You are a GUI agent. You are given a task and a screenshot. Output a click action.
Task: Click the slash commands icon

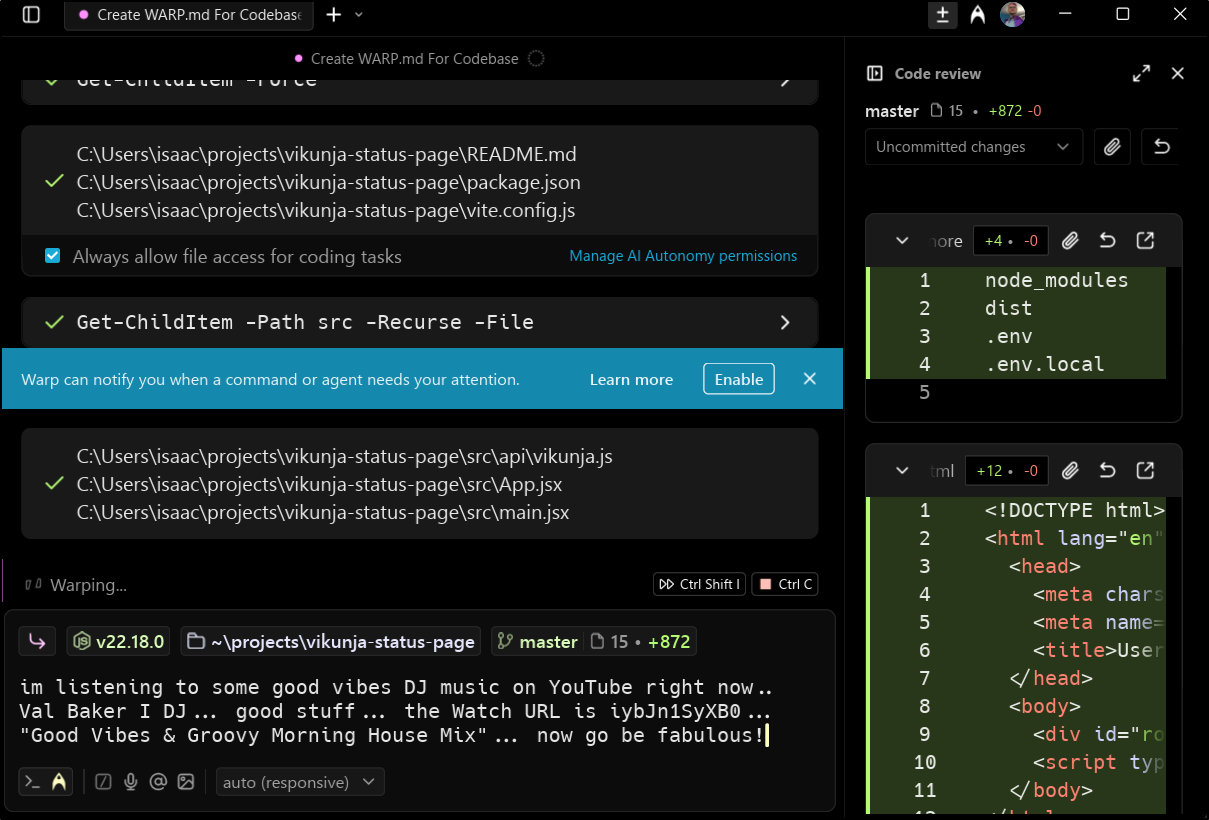pos(103,782)
